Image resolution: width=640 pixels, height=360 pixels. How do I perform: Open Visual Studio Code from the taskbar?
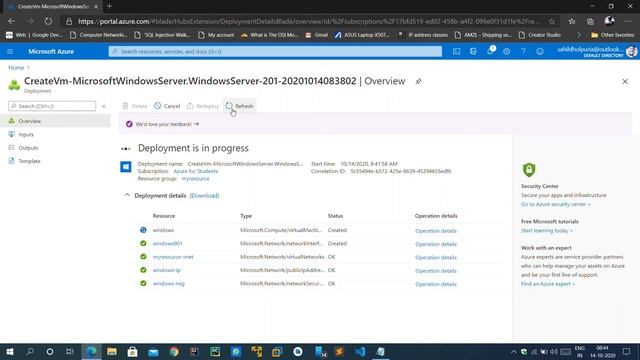coord(360,351)
